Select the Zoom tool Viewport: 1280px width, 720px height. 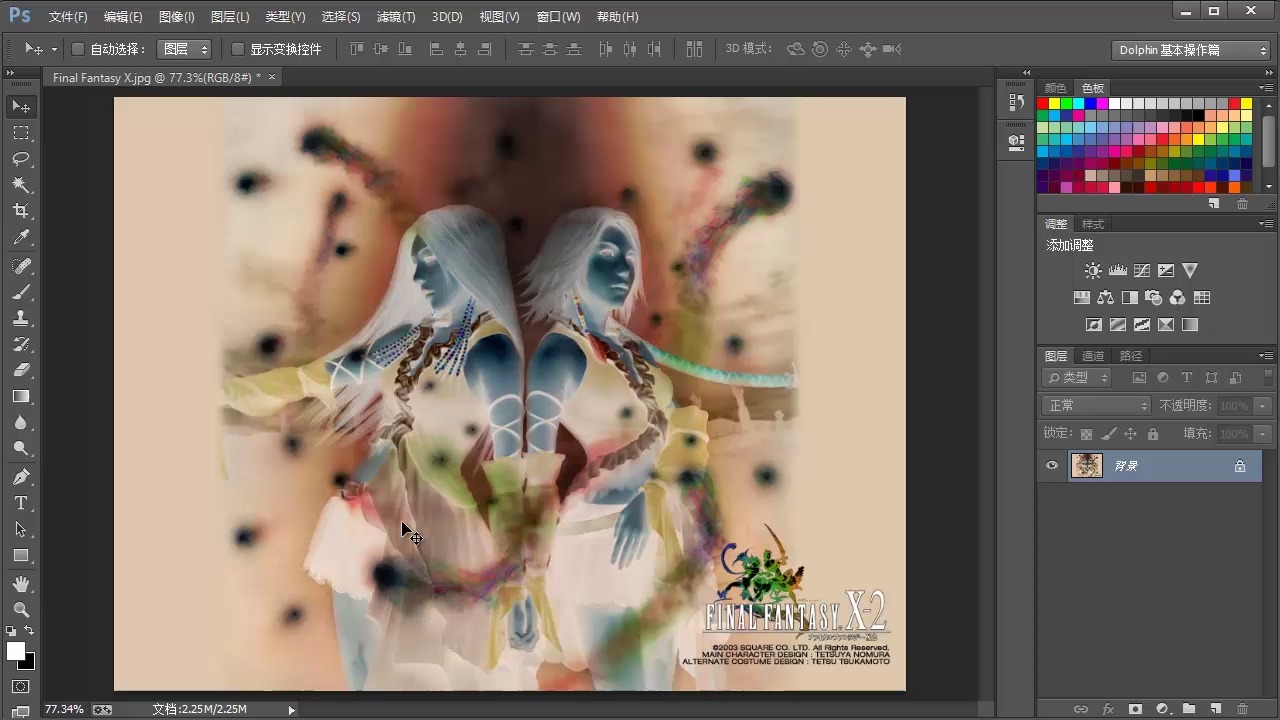click(21, 609)
